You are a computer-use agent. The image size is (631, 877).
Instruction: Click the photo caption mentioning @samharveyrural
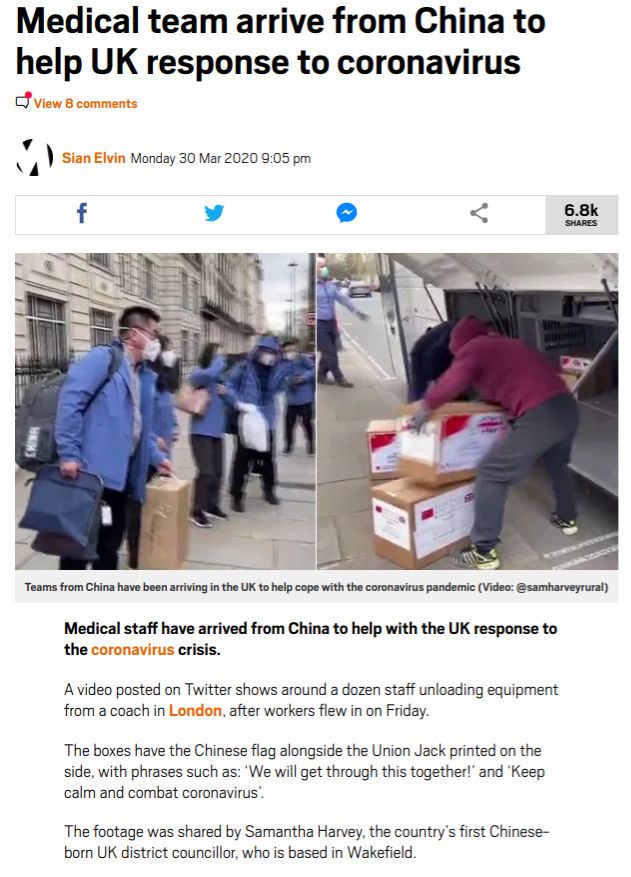coord(317,587)
